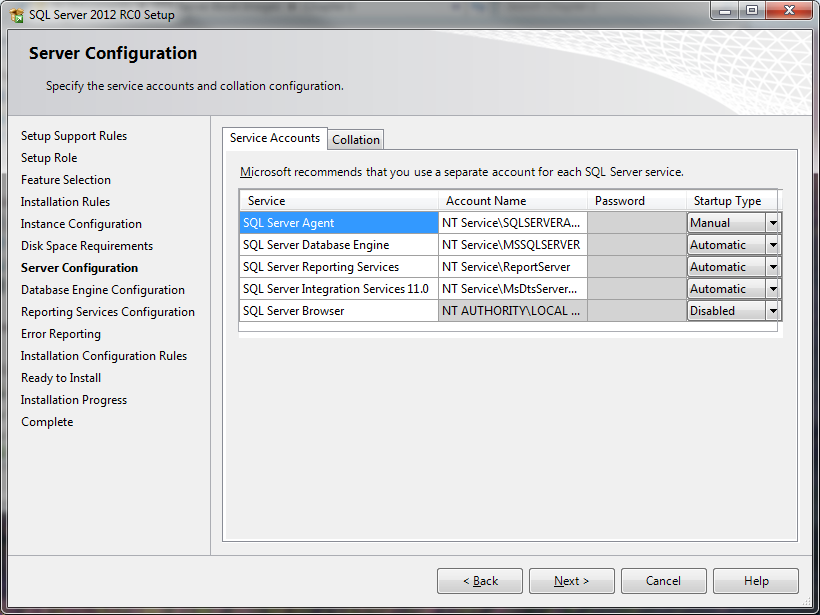Click the SQL Server setup title bar icon

(x=17, y=15)
